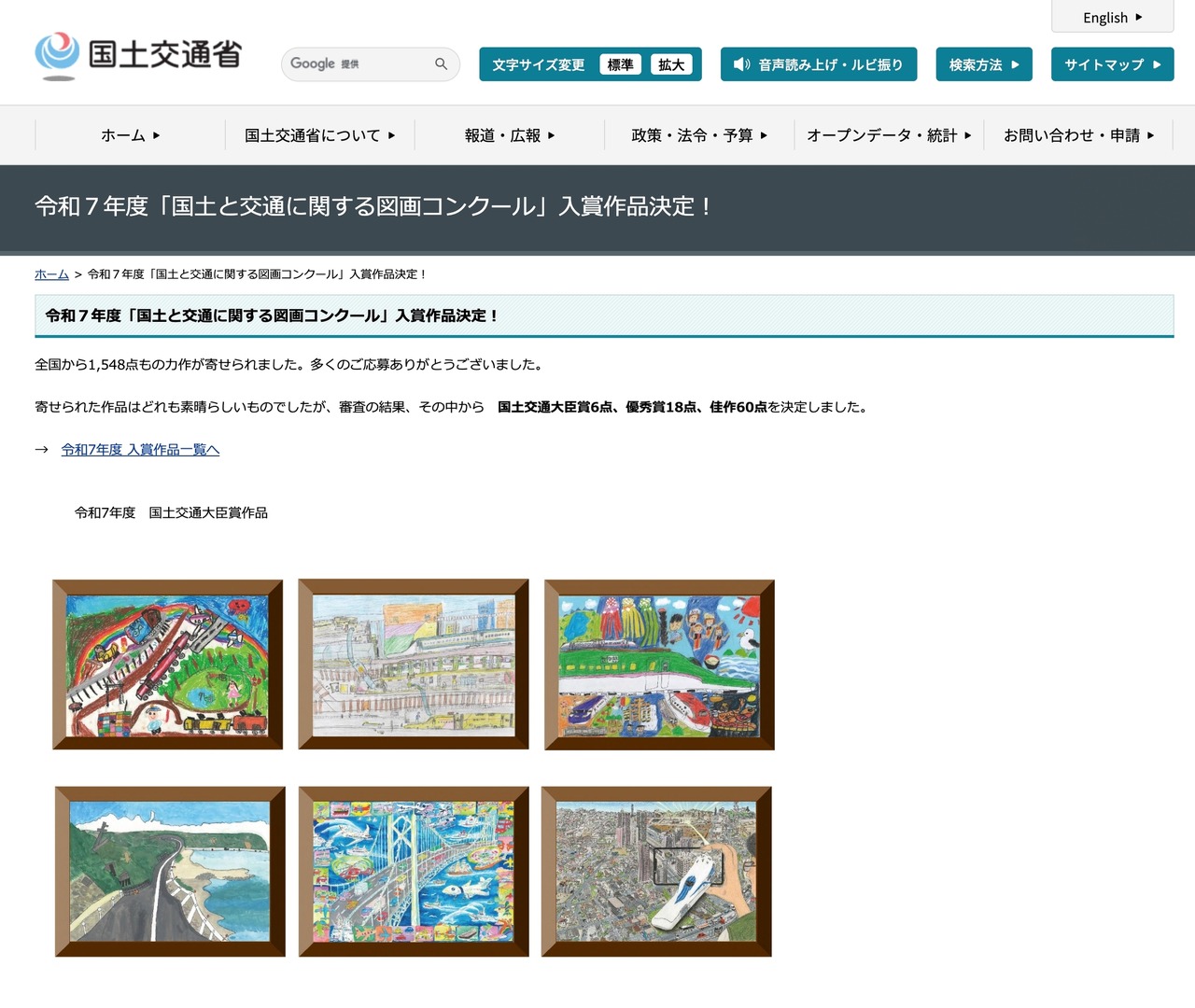
Task: Open the 報道・広報 menu
Action: [510, 135]
